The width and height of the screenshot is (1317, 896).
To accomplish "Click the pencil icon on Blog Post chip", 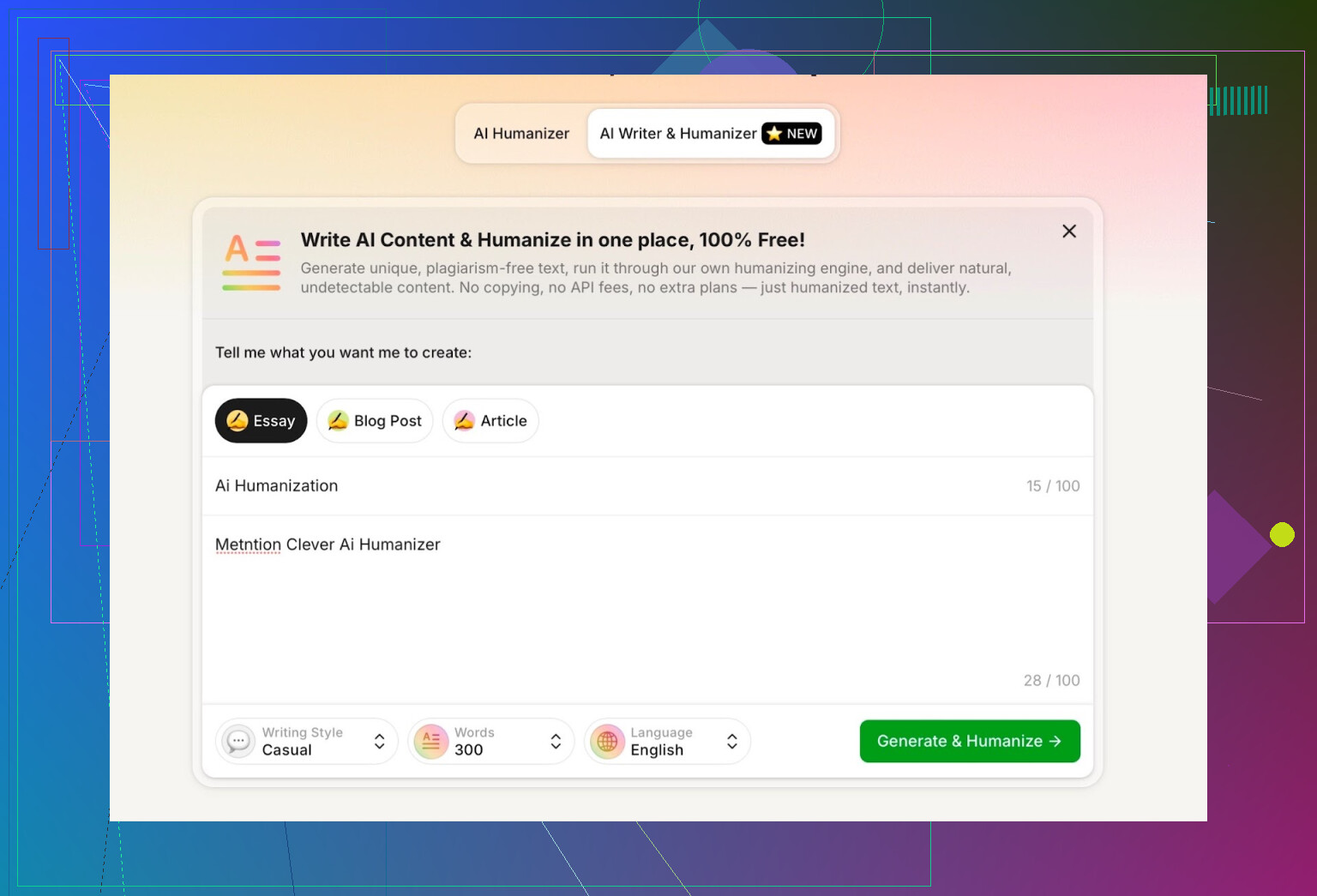I will click(x=338, y=420).
